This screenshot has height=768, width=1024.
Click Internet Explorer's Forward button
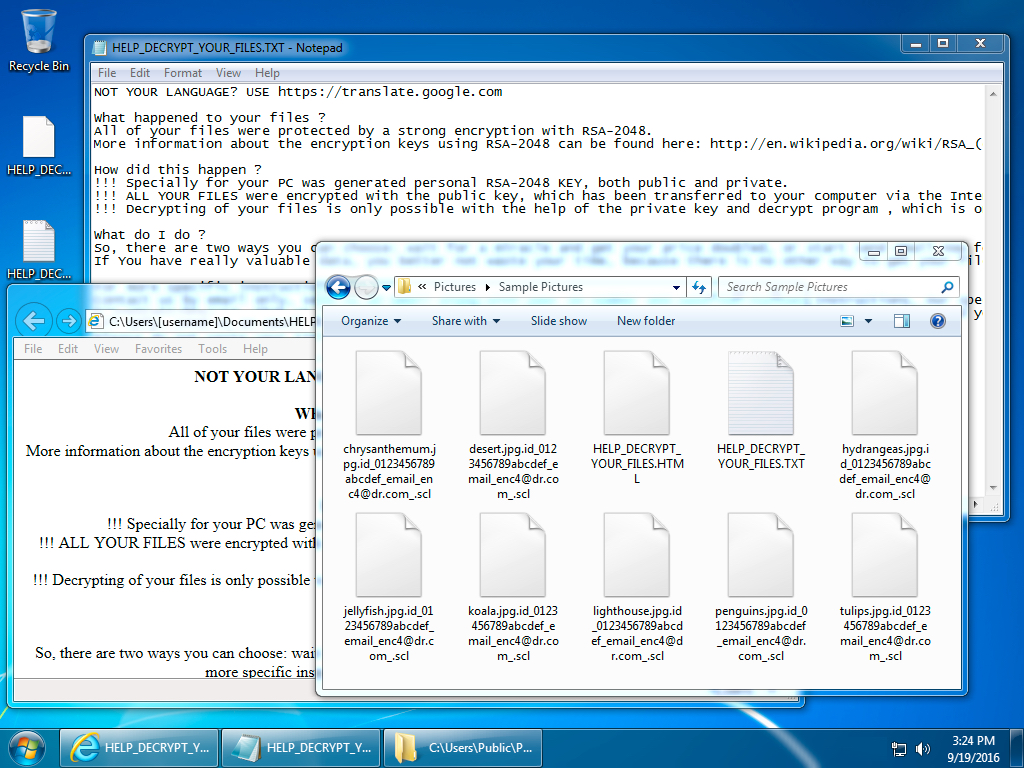point(68,321)
